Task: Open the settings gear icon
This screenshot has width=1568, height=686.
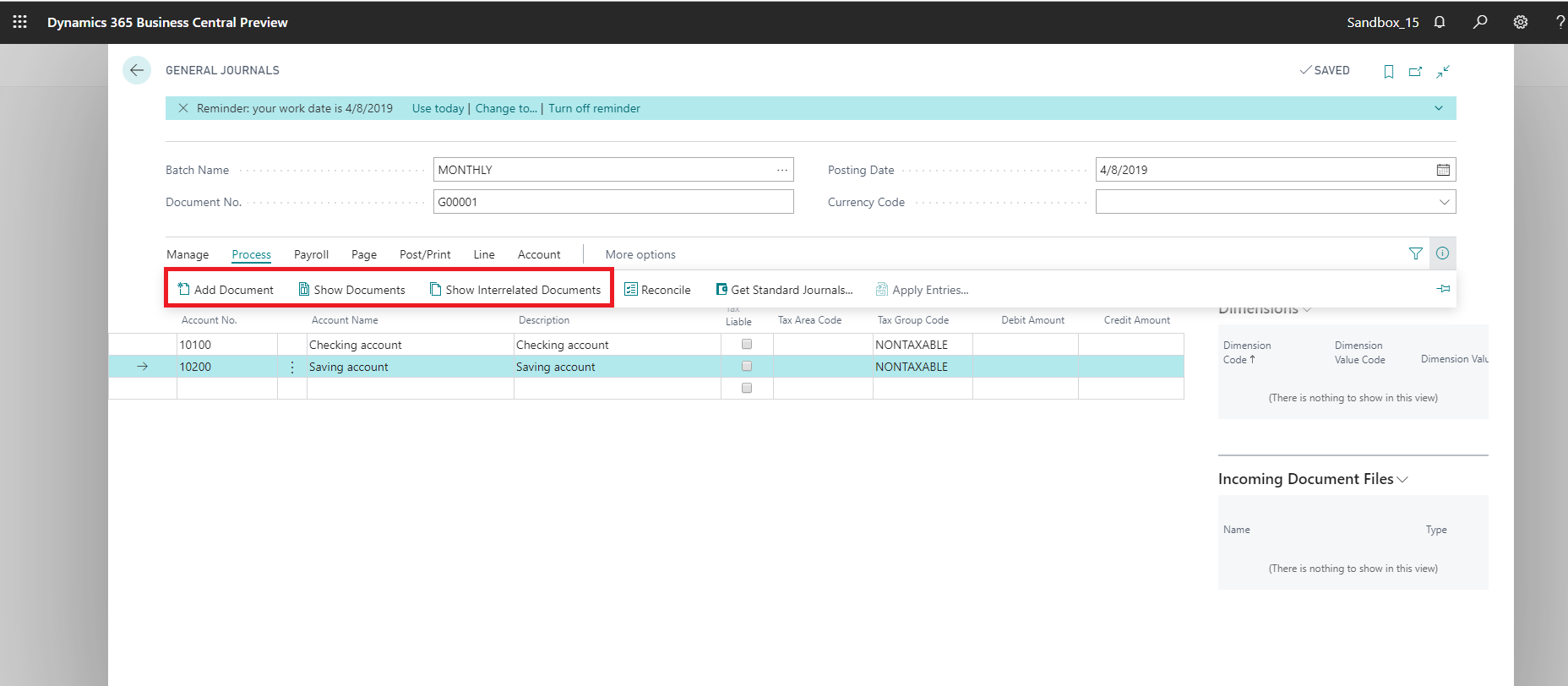Action: coord(1521,22)
